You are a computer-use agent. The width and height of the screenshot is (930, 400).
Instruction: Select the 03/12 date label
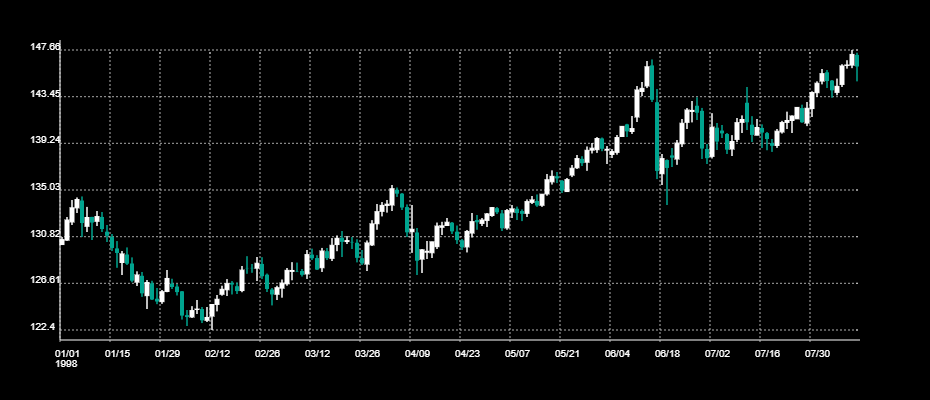317,354
